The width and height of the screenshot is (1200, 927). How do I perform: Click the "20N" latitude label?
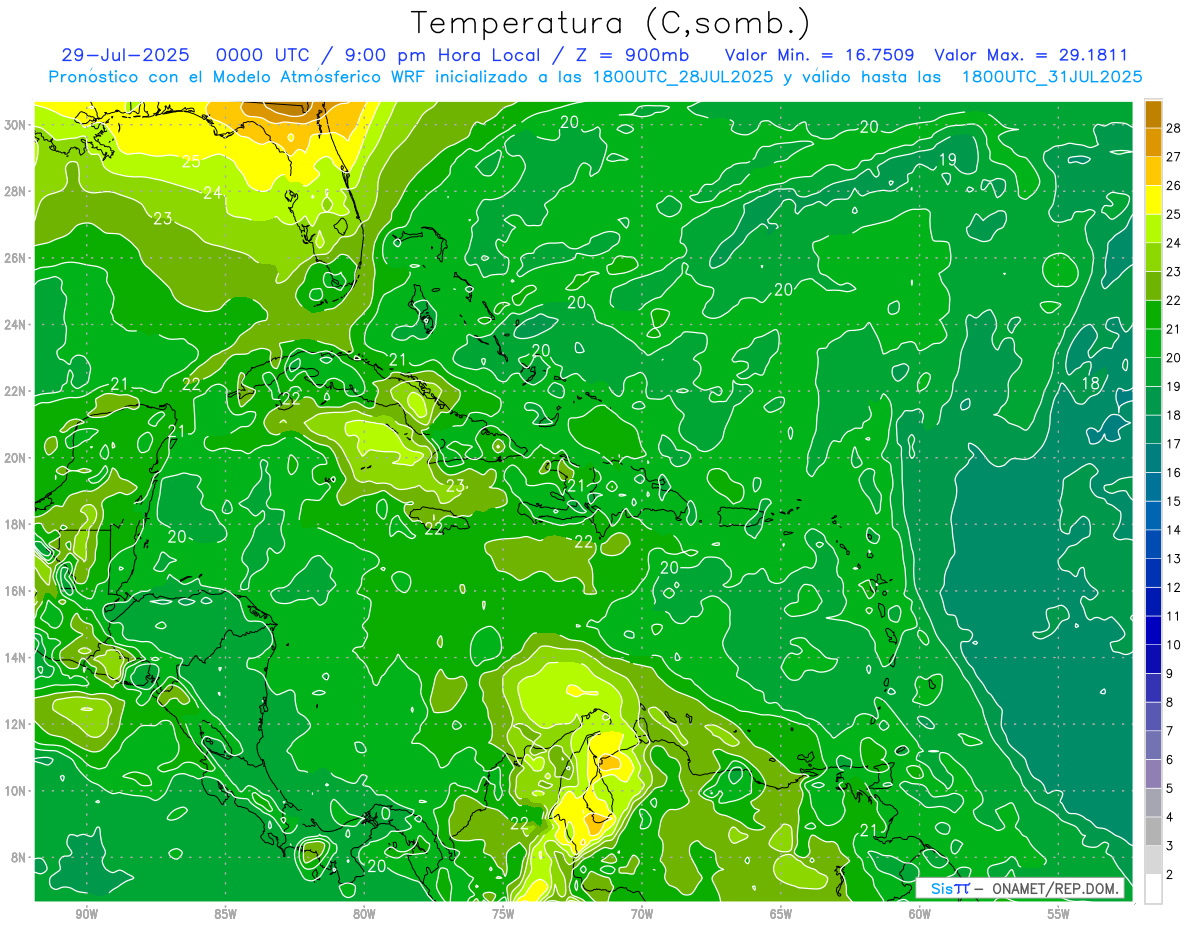click(x=17, y=458)
